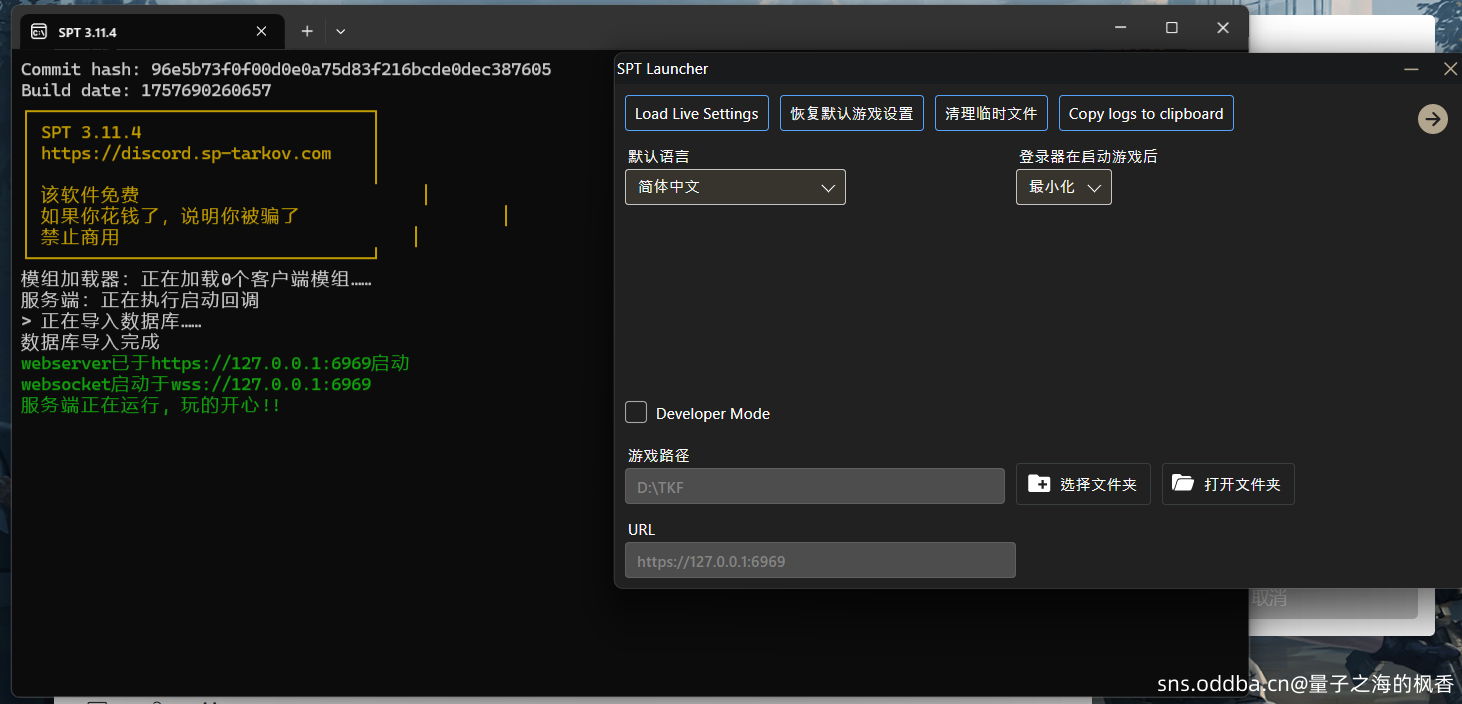Click the 游戏路径 field showing D:\TKF
The height and width of the screenshot is (704, 1462).
tap(815, 486)
